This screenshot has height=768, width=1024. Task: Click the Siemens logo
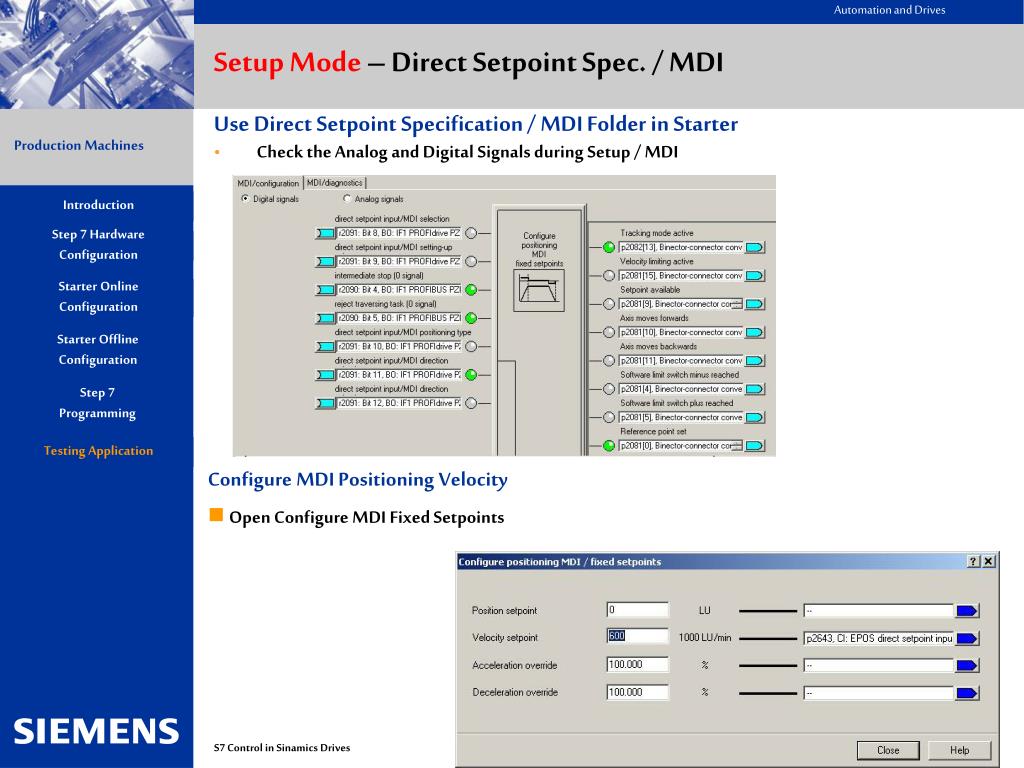coord(96,731)
